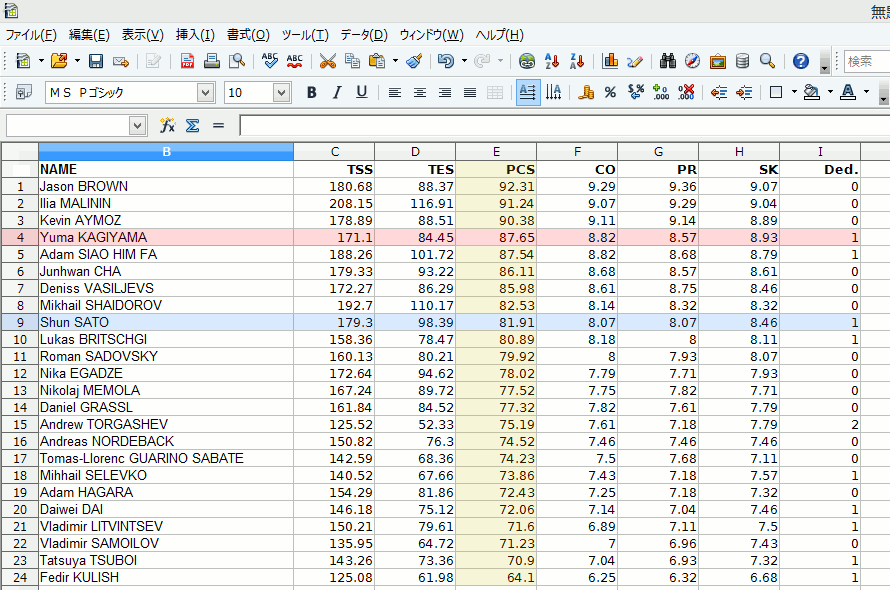Apply background color with the paint bucket
Viewport: 890px width, 590px height.
click(x=812, y=92)
